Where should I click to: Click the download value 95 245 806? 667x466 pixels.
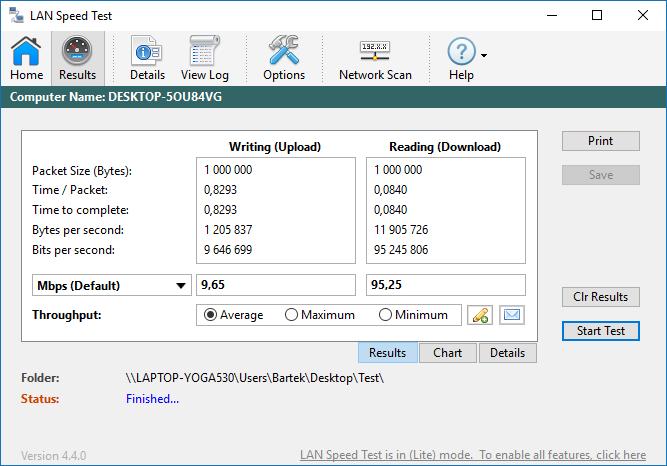coord(401,250)
